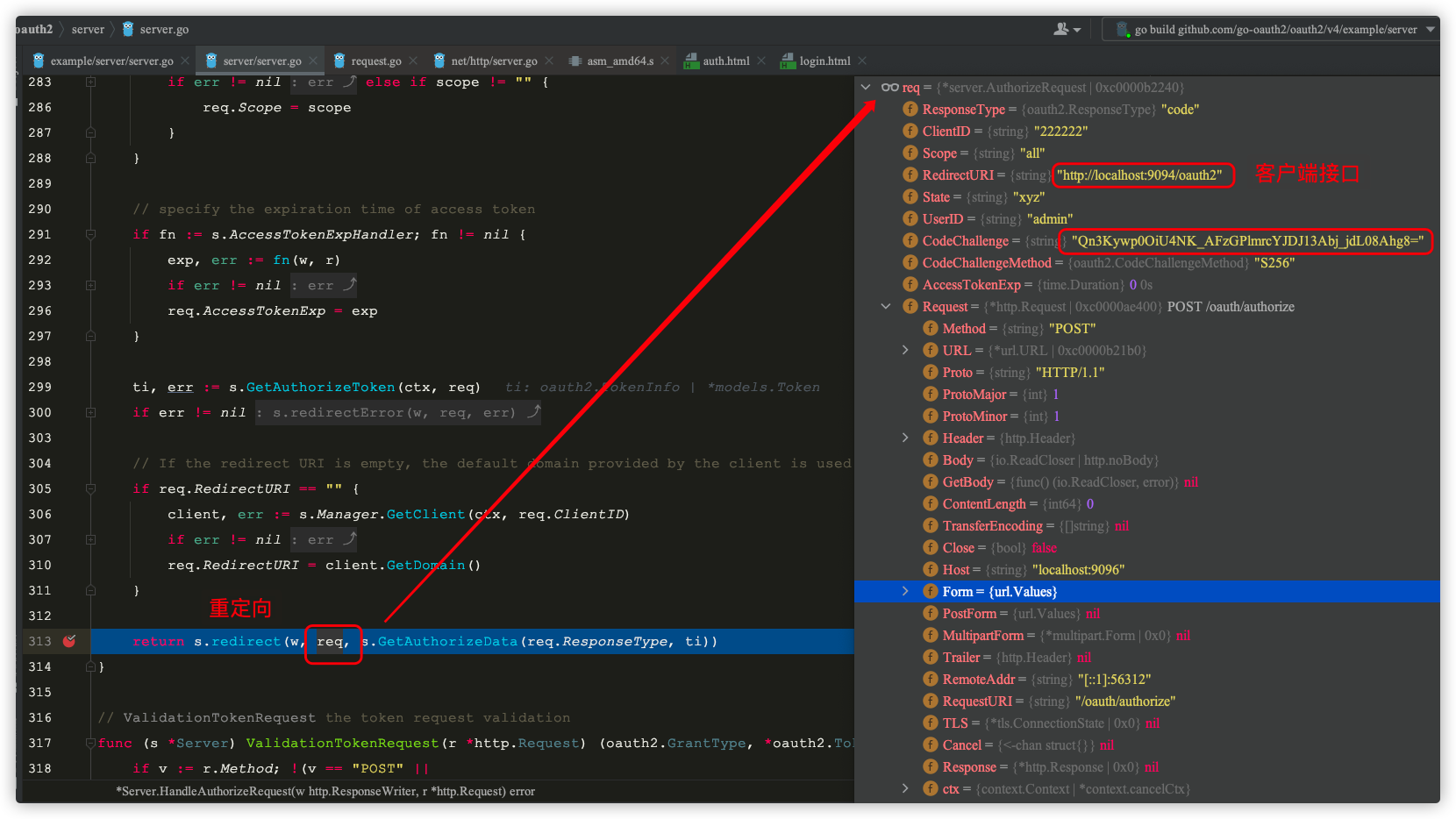
Task: Select the State variable row
Action: coord(1147,196)
